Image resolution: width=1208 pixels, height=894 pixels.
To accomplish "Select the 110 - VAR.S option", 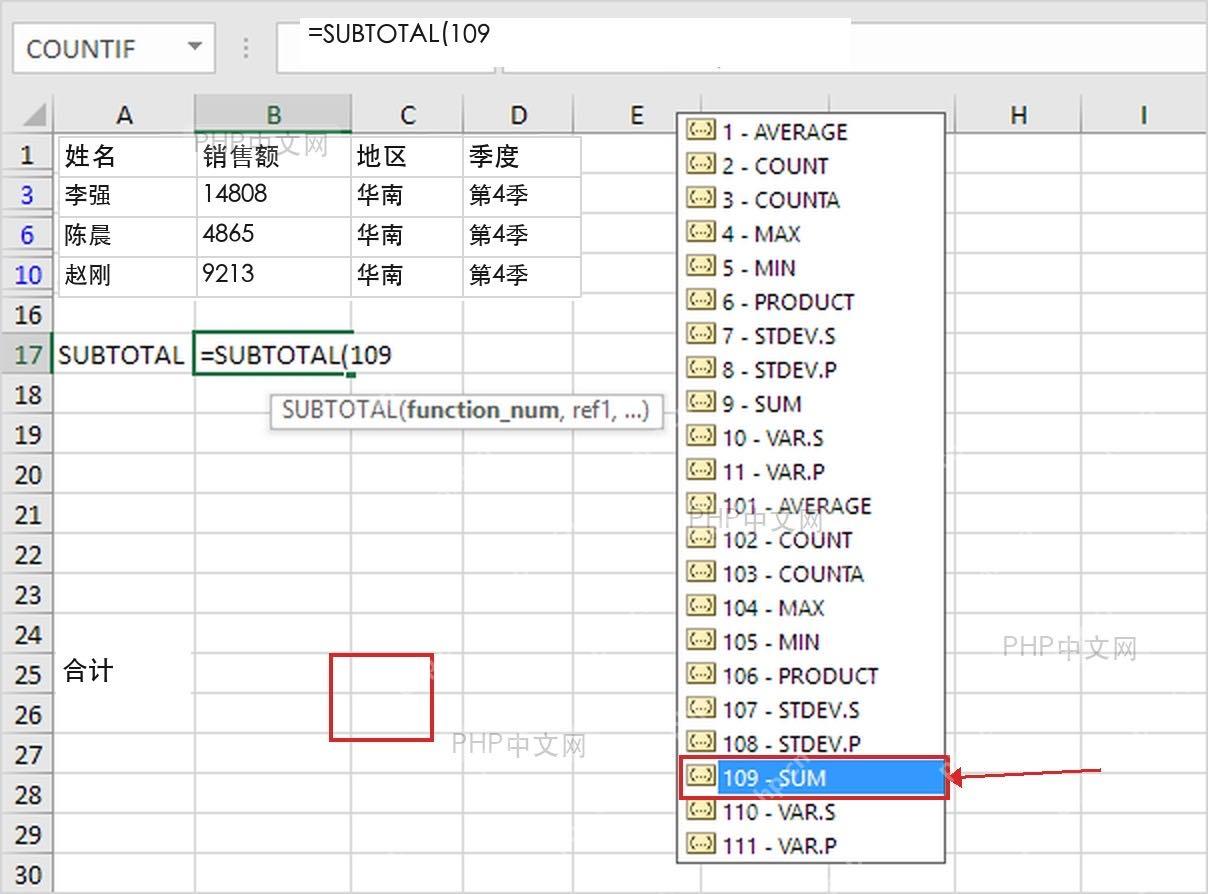I will pyautogui.click(x=811, y=812).
